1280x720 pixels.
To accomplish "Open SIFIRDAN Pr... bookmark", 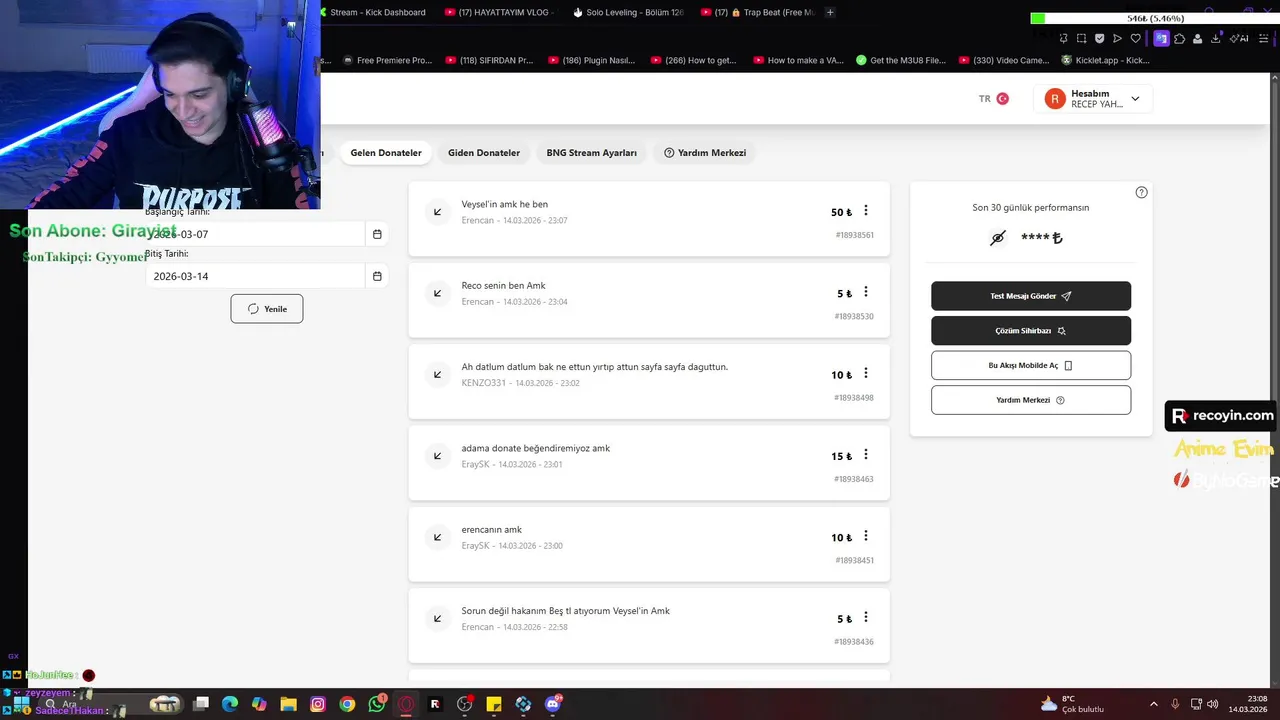I will click(x=489, y=60).
